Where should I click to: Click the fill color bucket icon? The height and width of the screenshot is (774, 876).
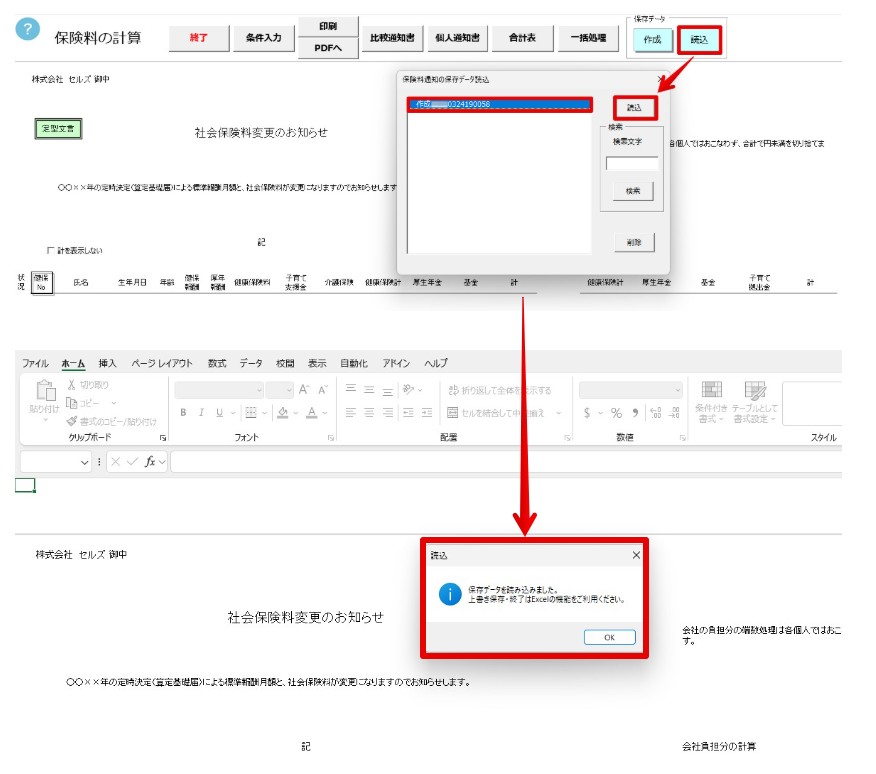click(283, 412)
